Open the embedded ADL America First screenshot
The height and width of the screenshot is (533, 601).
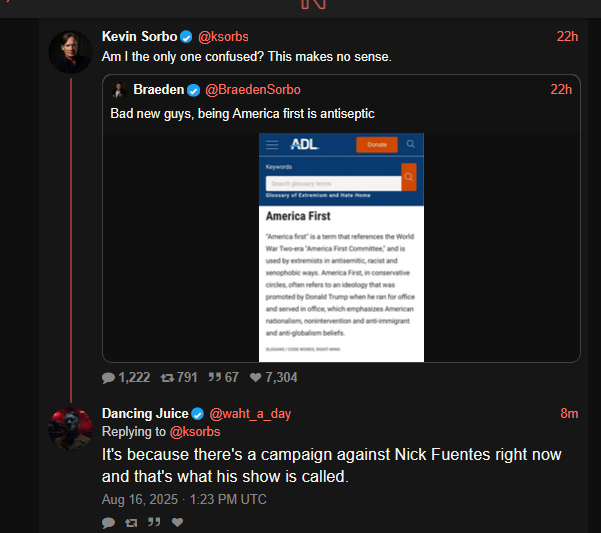pos(341,247)
